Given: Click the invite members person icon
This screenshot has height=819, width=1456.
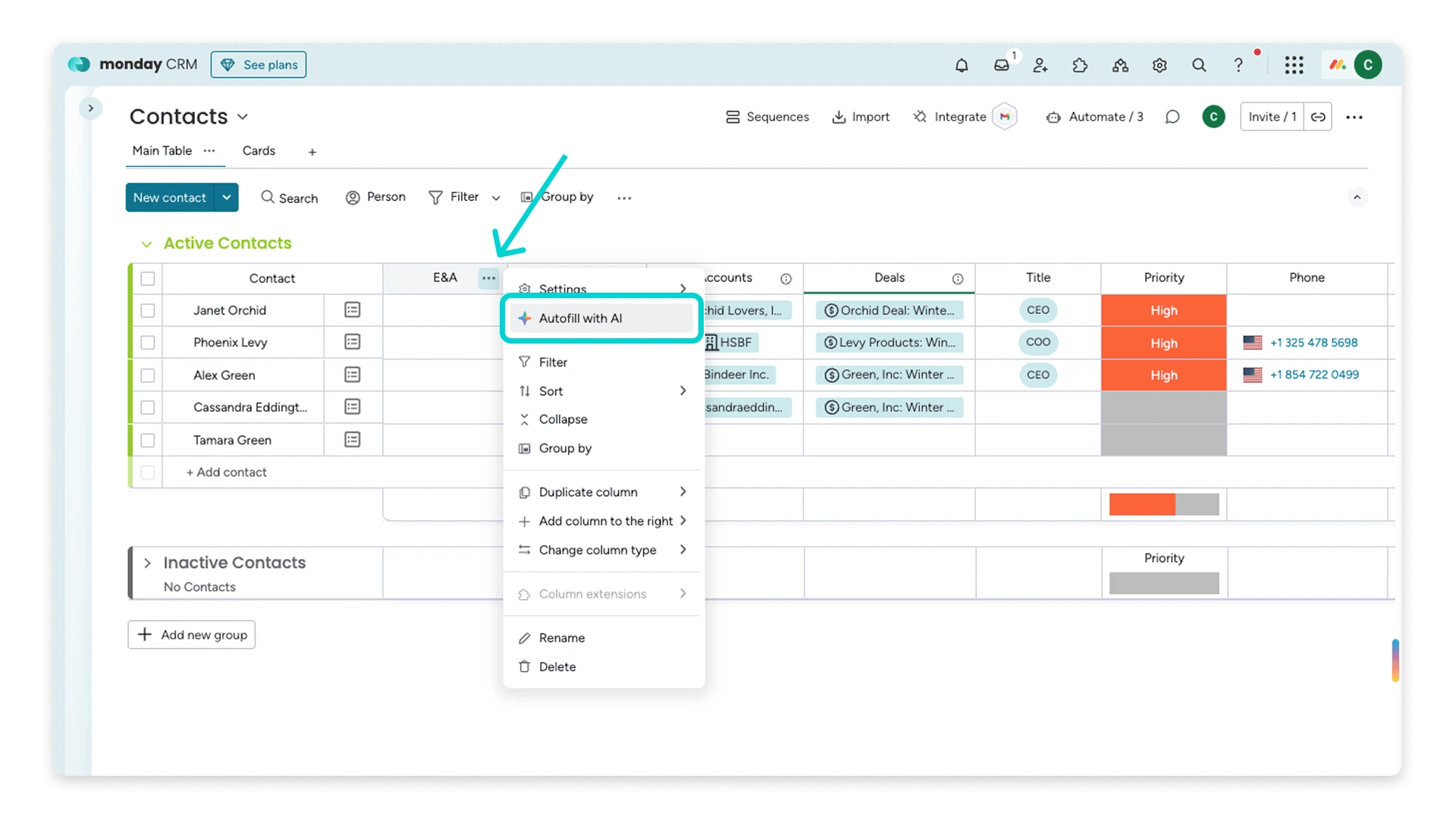Looking at the screenshot, I should point(1040,65).
